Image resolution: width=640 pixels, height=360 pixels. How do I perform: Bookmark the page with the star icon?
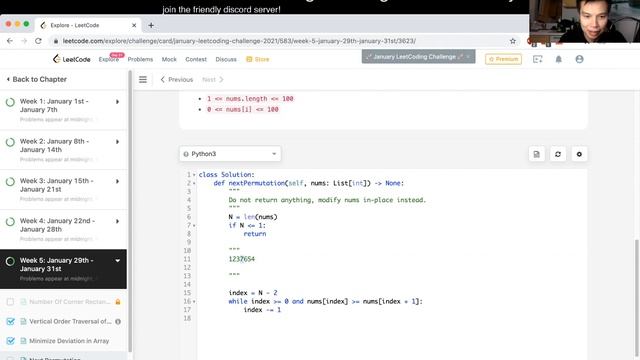(x=513, y=41)
